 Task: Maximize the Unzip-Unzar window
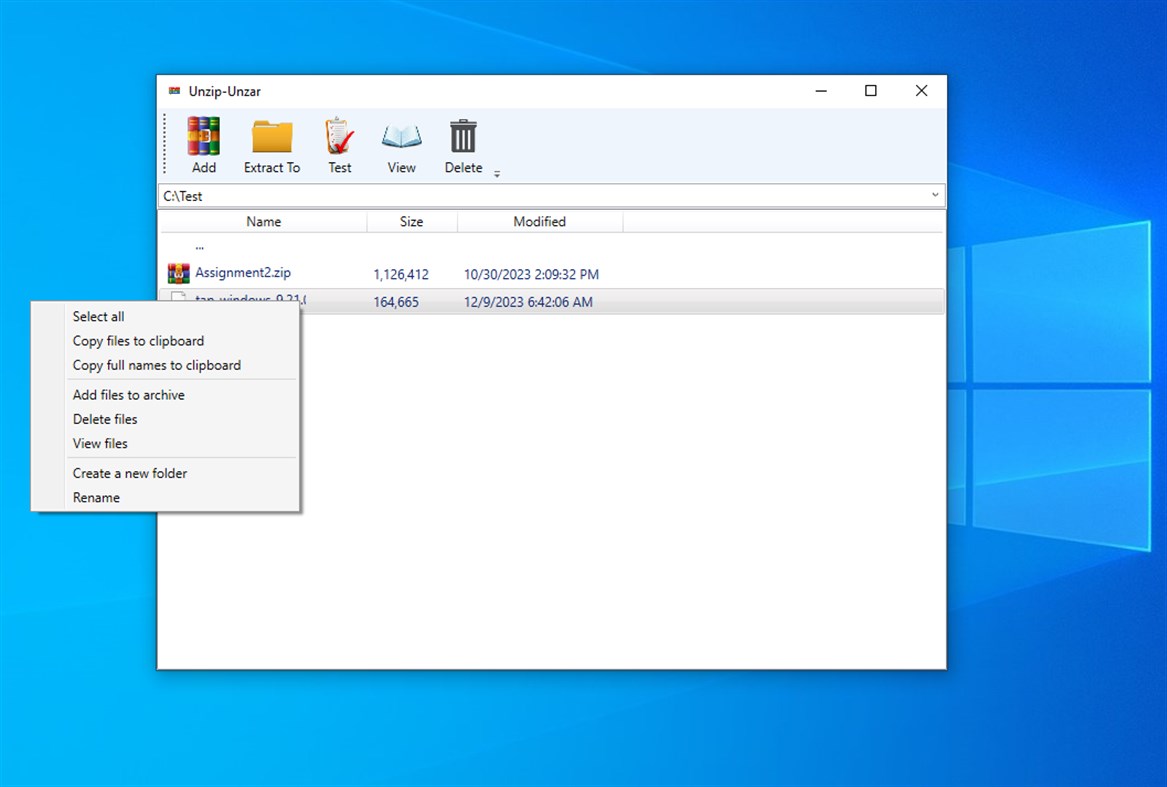pos(871,91)
